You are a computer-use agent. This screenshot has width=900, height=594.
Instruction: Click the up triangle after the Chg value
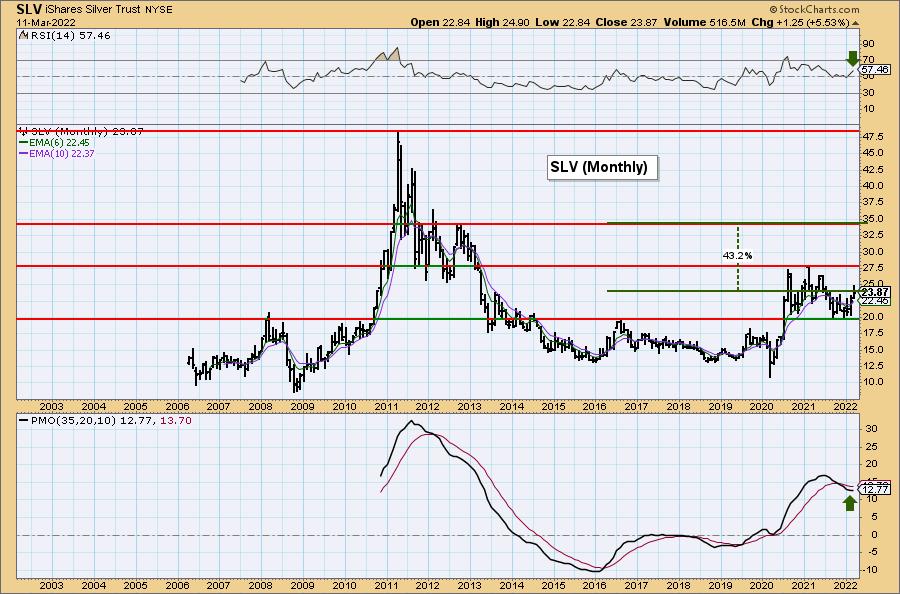856,23
